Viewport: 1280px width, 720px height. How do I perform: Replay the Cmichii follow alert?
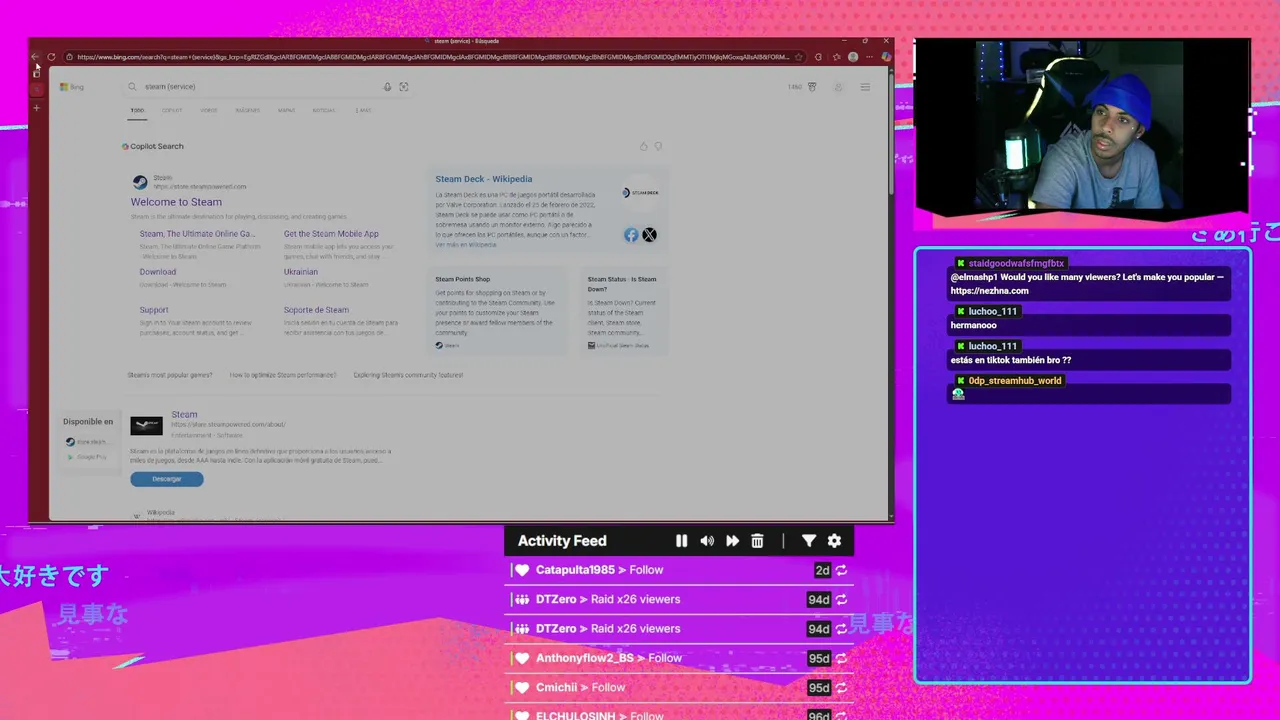[x=841, y=688]
